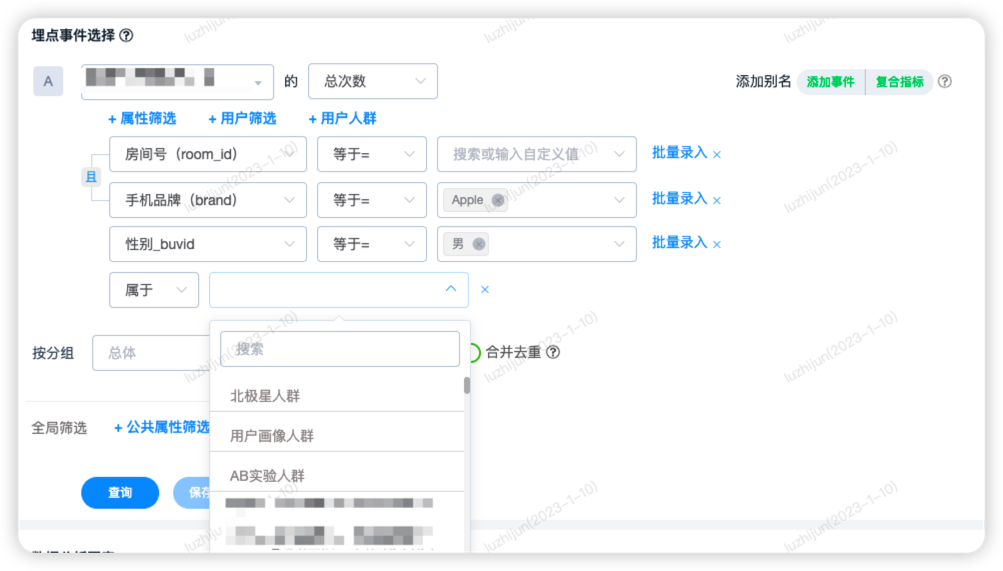
Task: Remove the 房间号 (room_id) filter row
Action: coord(717,155)
